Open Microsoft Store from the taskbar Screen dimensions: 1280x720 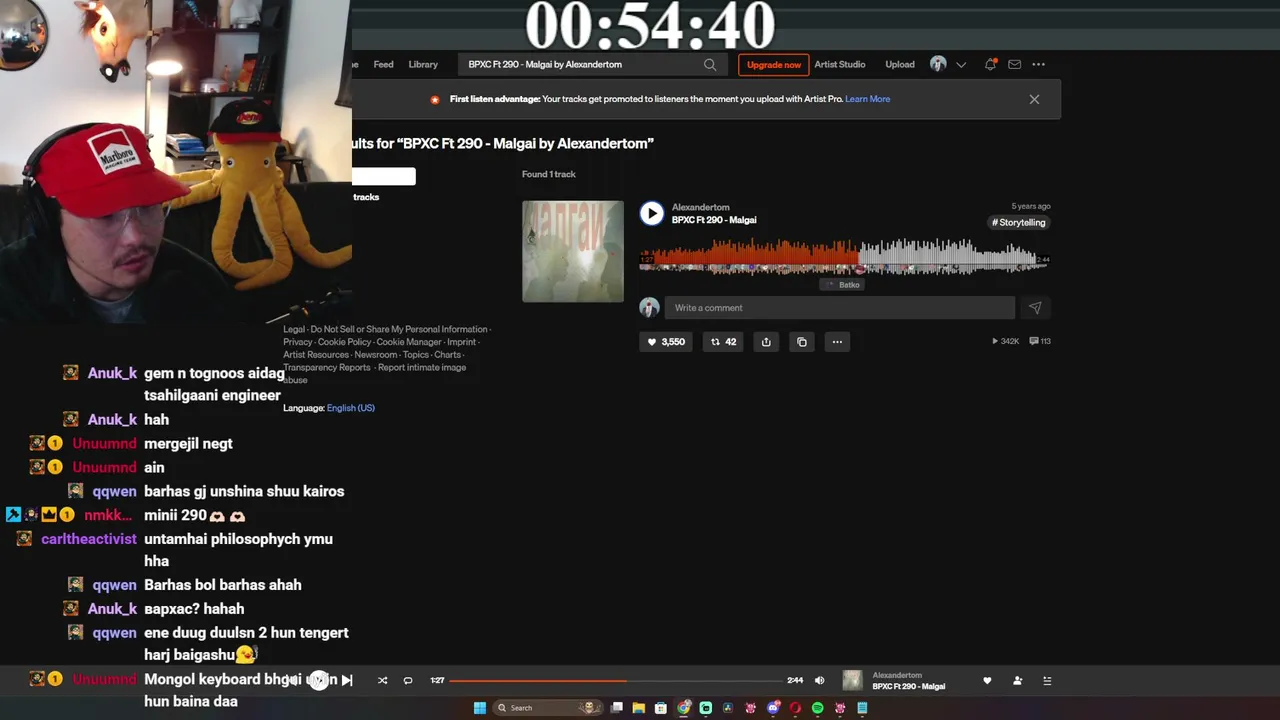click(x=661, y=708)
